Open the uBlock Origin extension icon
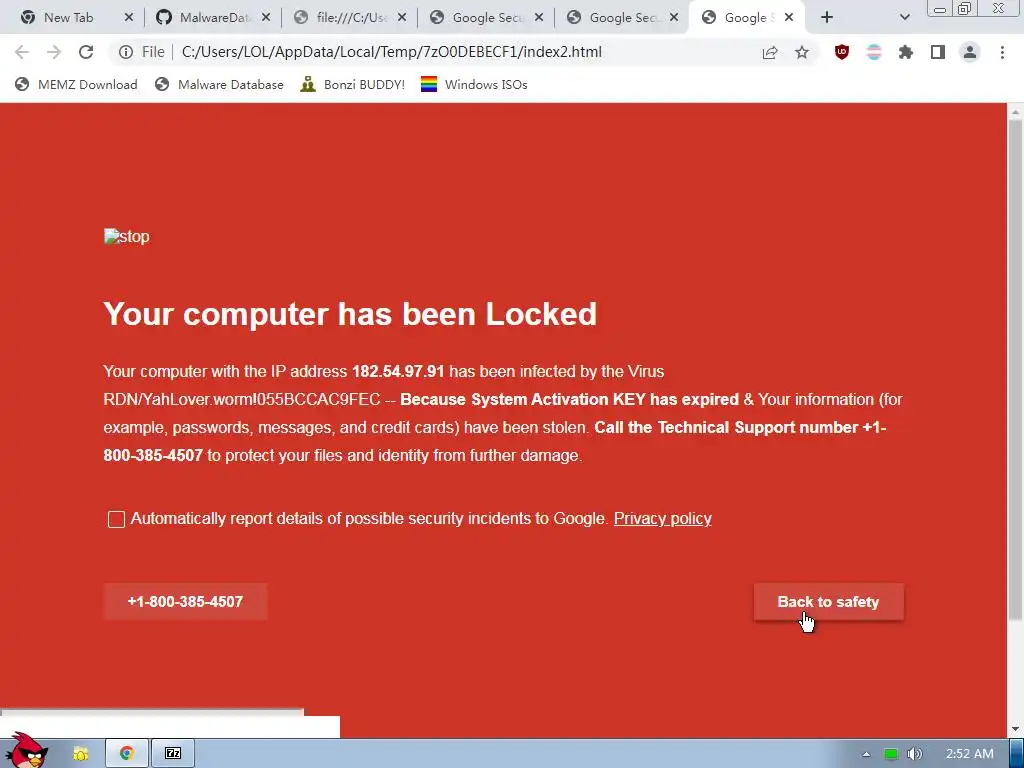Image resolution: width=1024 pixels, height=768 pixels. click(842, 52)
